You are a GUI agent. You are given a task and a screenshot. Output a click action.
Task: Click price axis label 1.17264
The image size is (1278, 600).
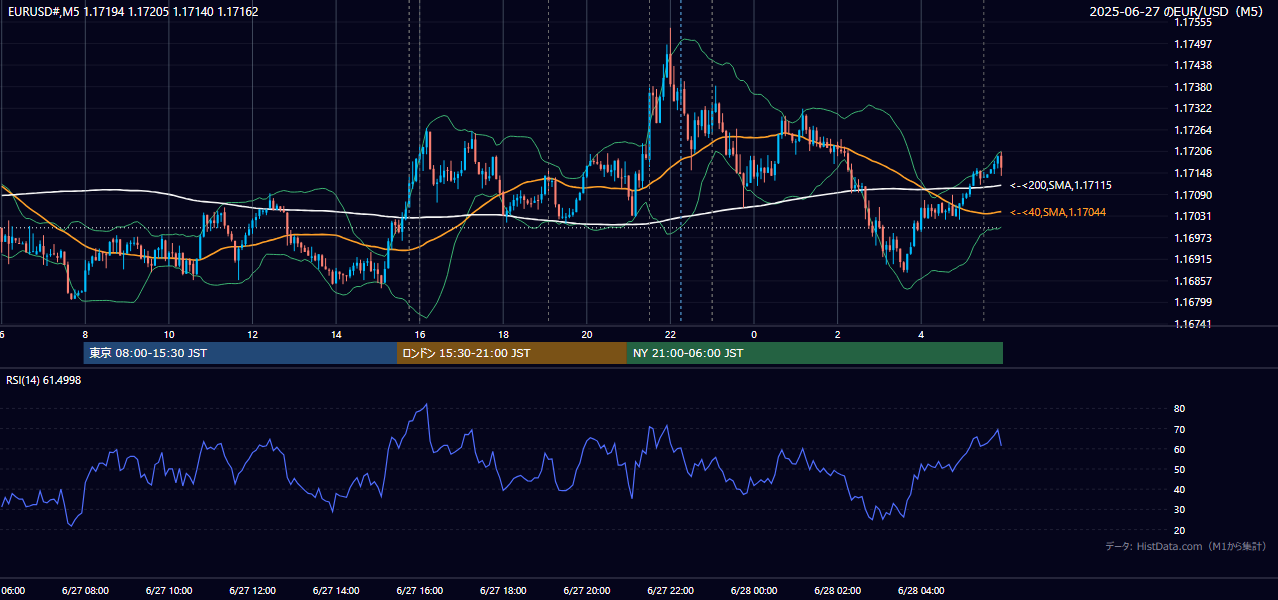pyautogui.click(x=1192, y=130)
